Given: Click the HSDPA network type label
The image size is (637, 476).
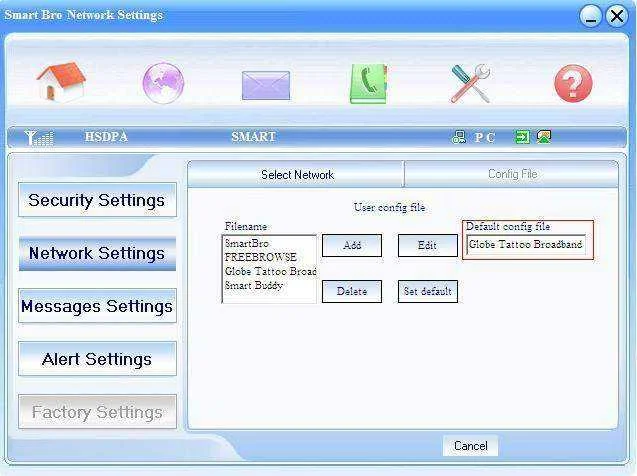Looking at the screenshot, I should coord(106,137).
